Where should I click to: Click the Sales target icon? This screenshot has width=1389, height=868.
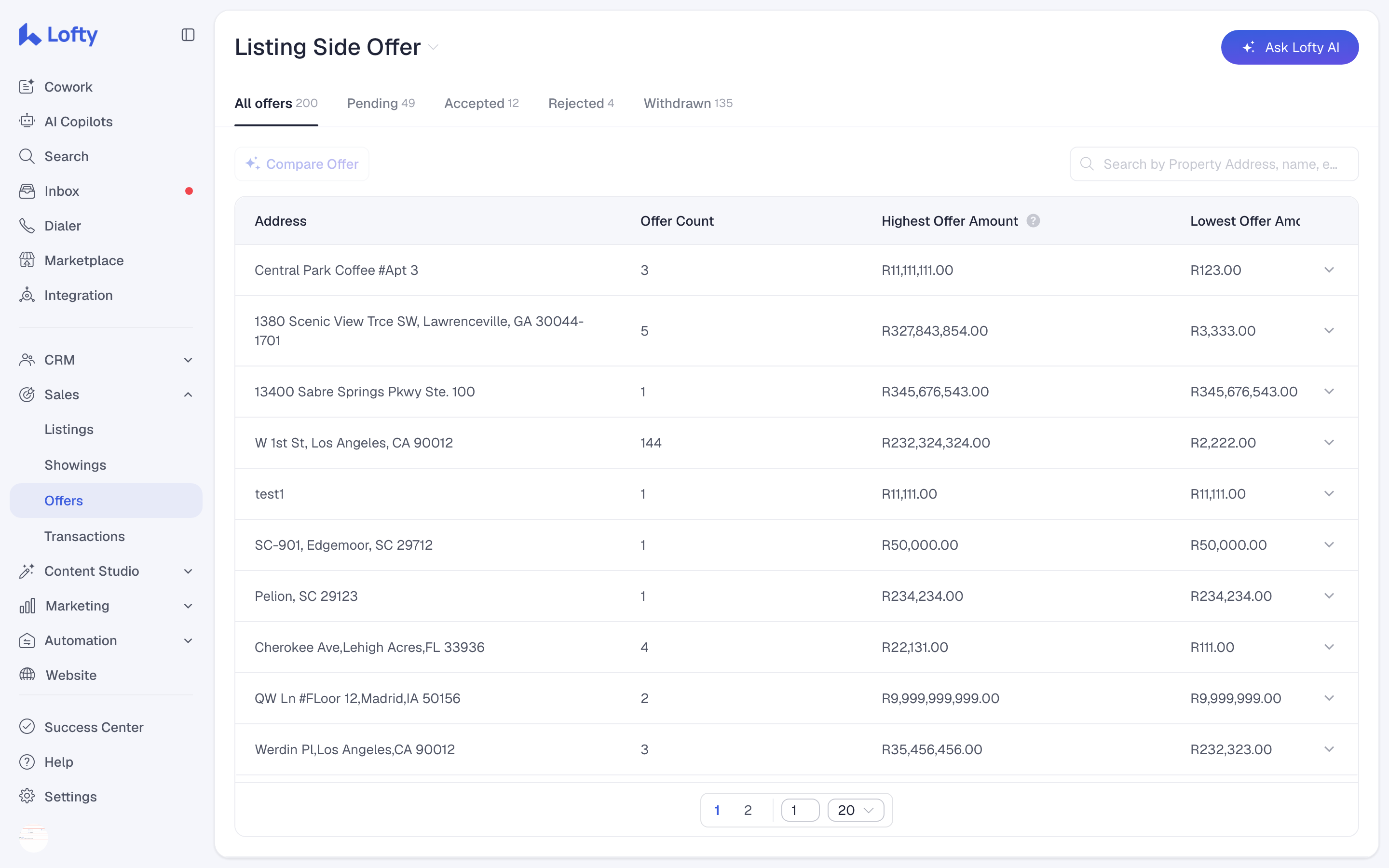(x=27, y=394)
